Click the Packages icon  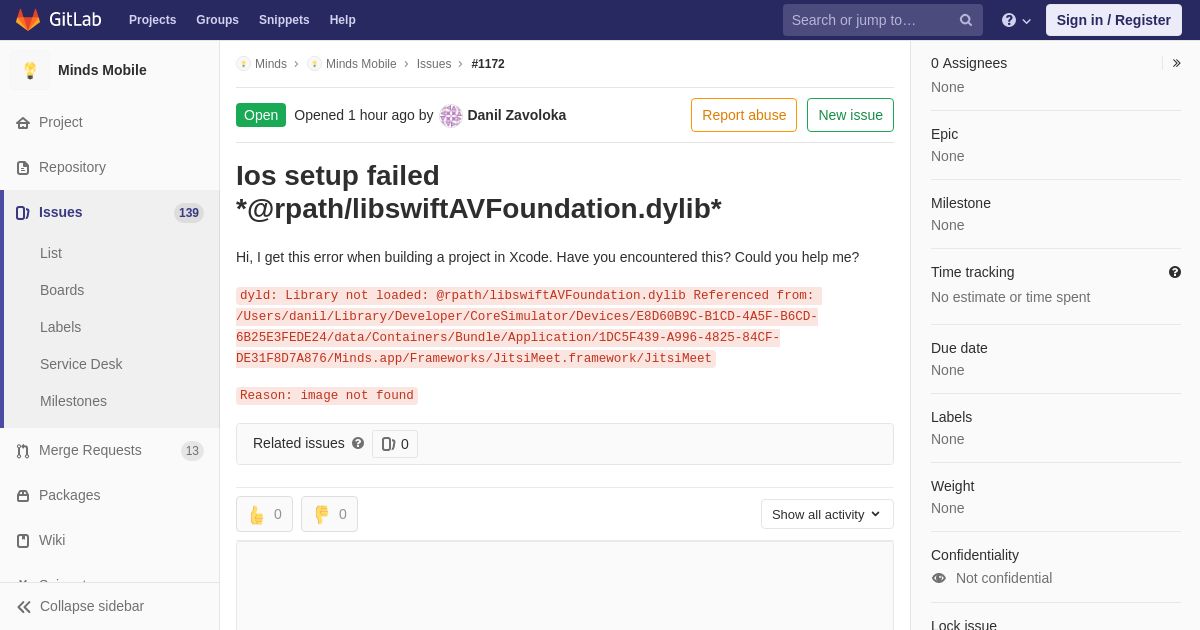coord(23,496)
